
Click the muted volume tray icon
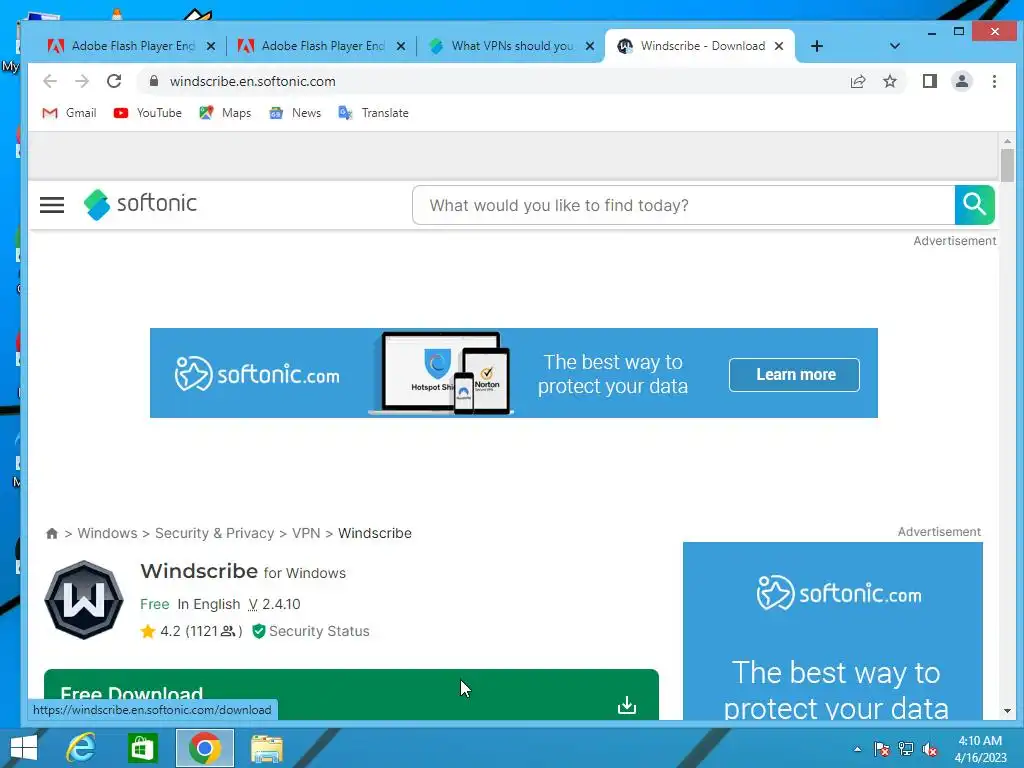[930, 749]
